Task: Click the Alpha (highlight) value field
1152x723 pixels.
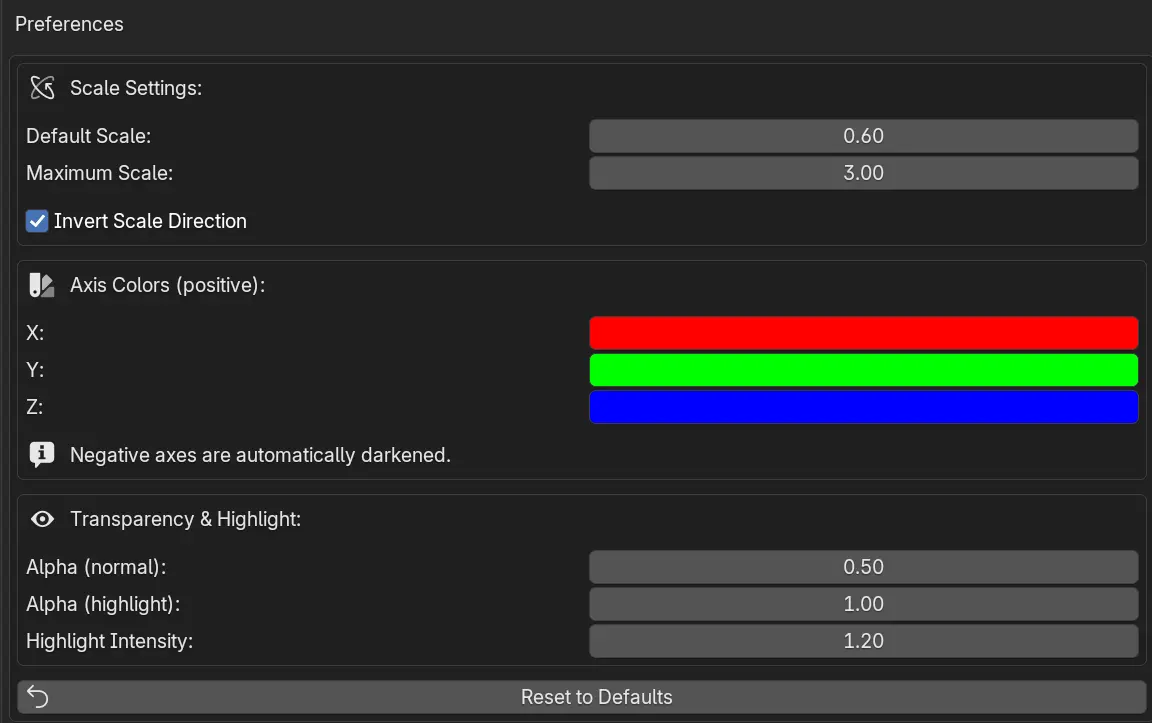Action: click(x=863, y=604)
